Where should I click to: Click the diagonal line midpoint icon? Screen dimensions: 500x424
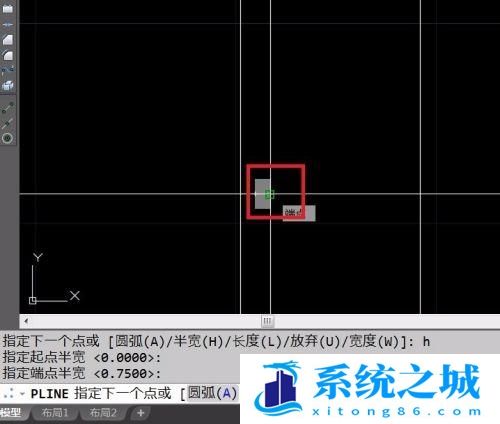(8, 123)
